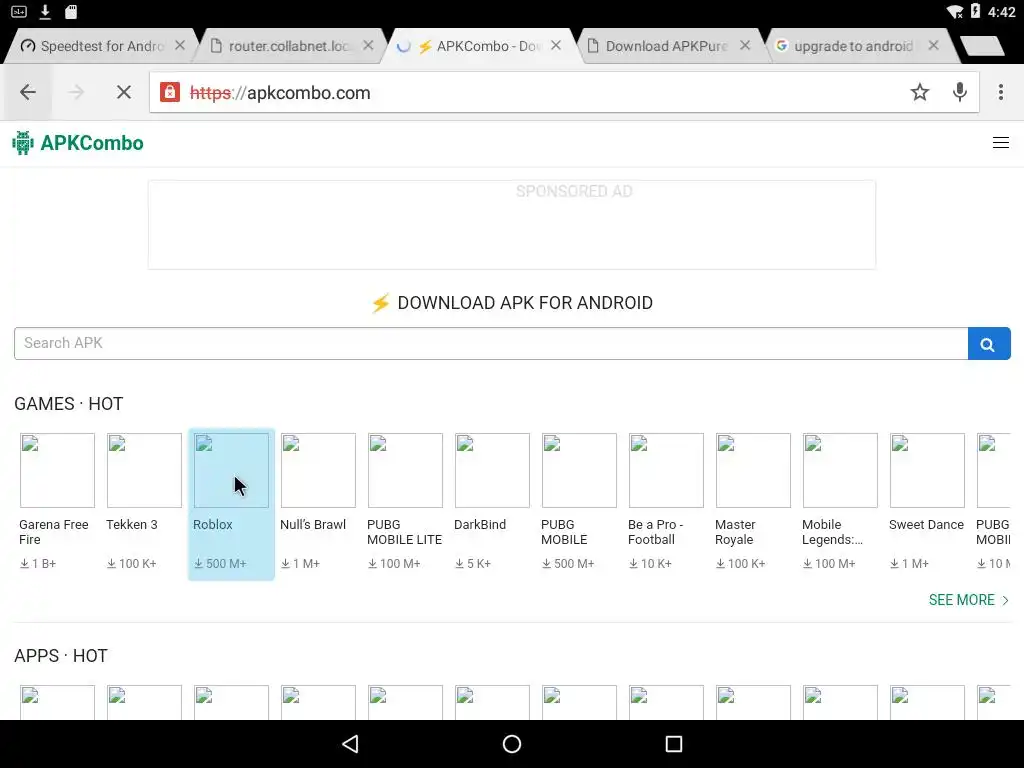Click PUBG MOBILE 500 M+ download count
1024x768 pixels.
(568, 563)
